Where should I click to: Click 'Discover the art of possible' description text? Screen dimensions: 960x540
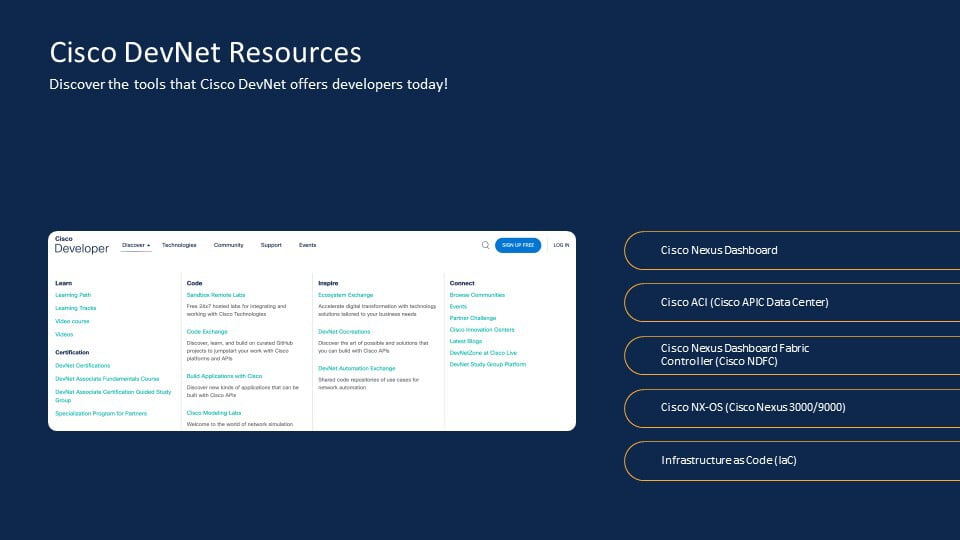point(373,347)
